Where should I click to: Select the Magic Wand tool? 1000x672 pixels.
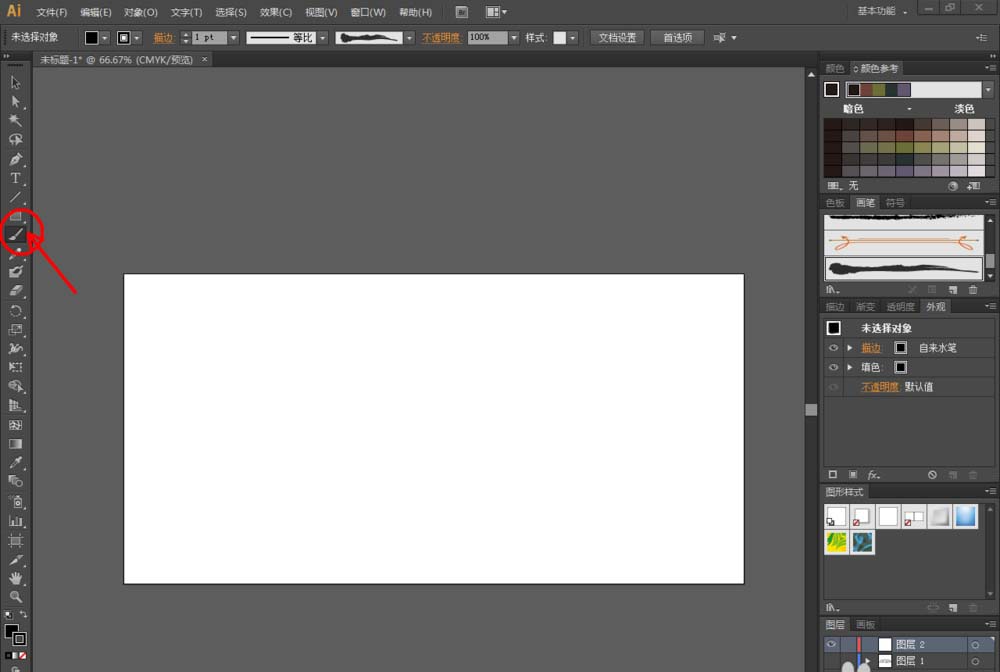15,121
